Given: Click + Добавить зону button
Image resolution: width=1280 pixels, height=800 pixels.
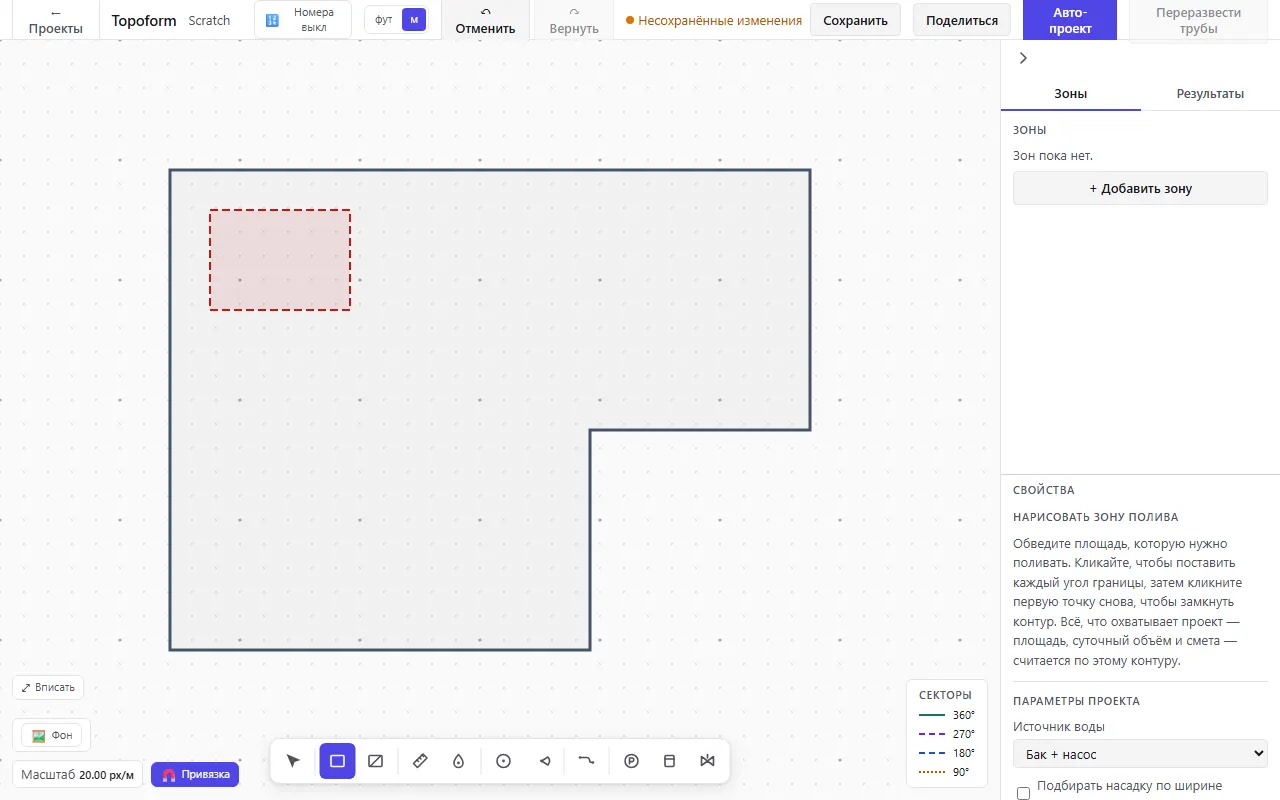Looking at the screenshot, I should point(1140,188).
